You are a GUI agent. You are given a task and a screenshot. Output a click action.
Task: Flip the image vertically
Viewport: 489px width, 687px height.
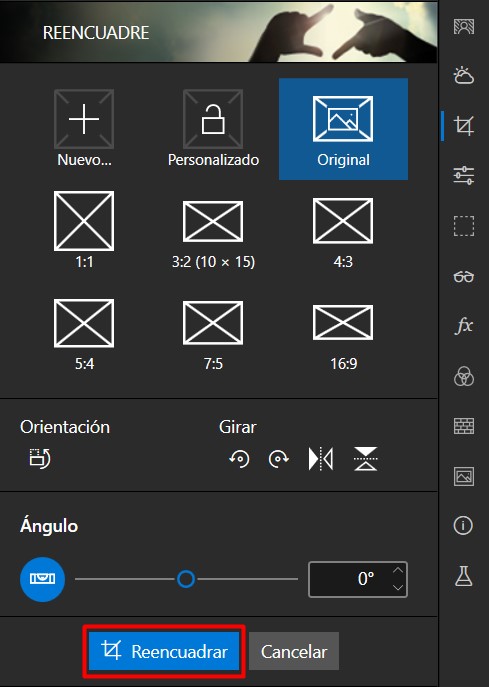(x=365, y=459)
